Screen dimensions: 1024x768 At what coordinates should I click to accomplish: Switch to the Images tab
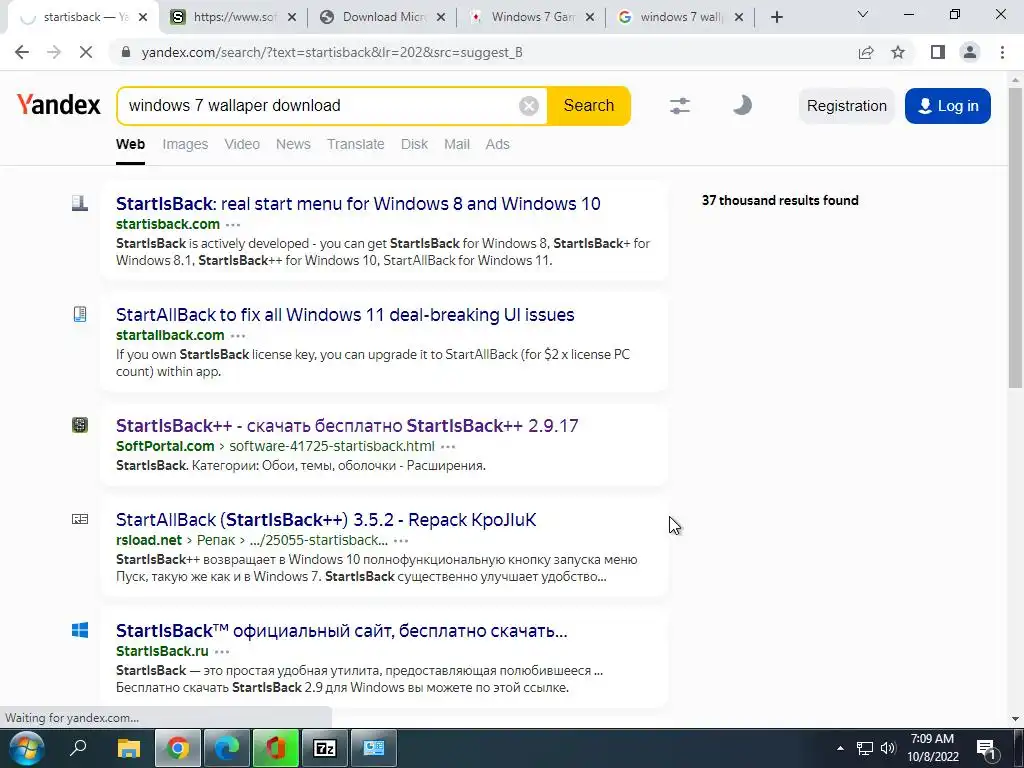[x=185, y=144]
